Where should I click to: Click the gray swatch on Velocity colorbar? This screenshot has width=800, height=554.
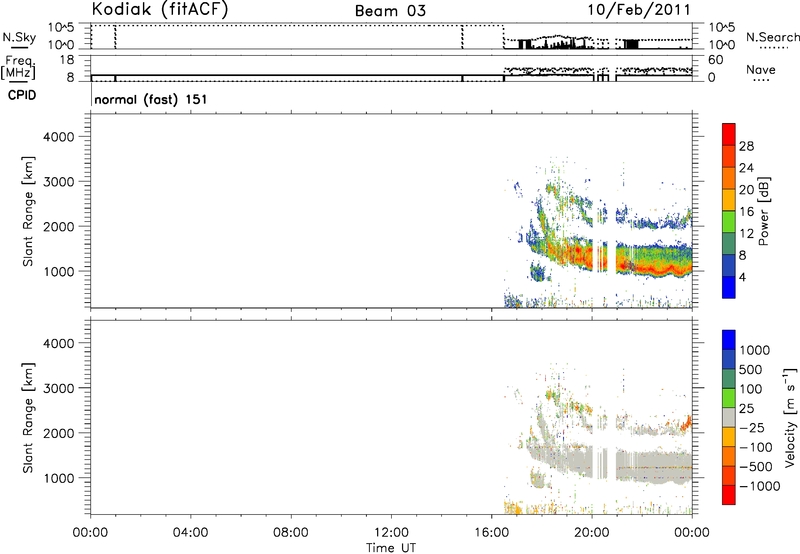[x=729, y=417]
